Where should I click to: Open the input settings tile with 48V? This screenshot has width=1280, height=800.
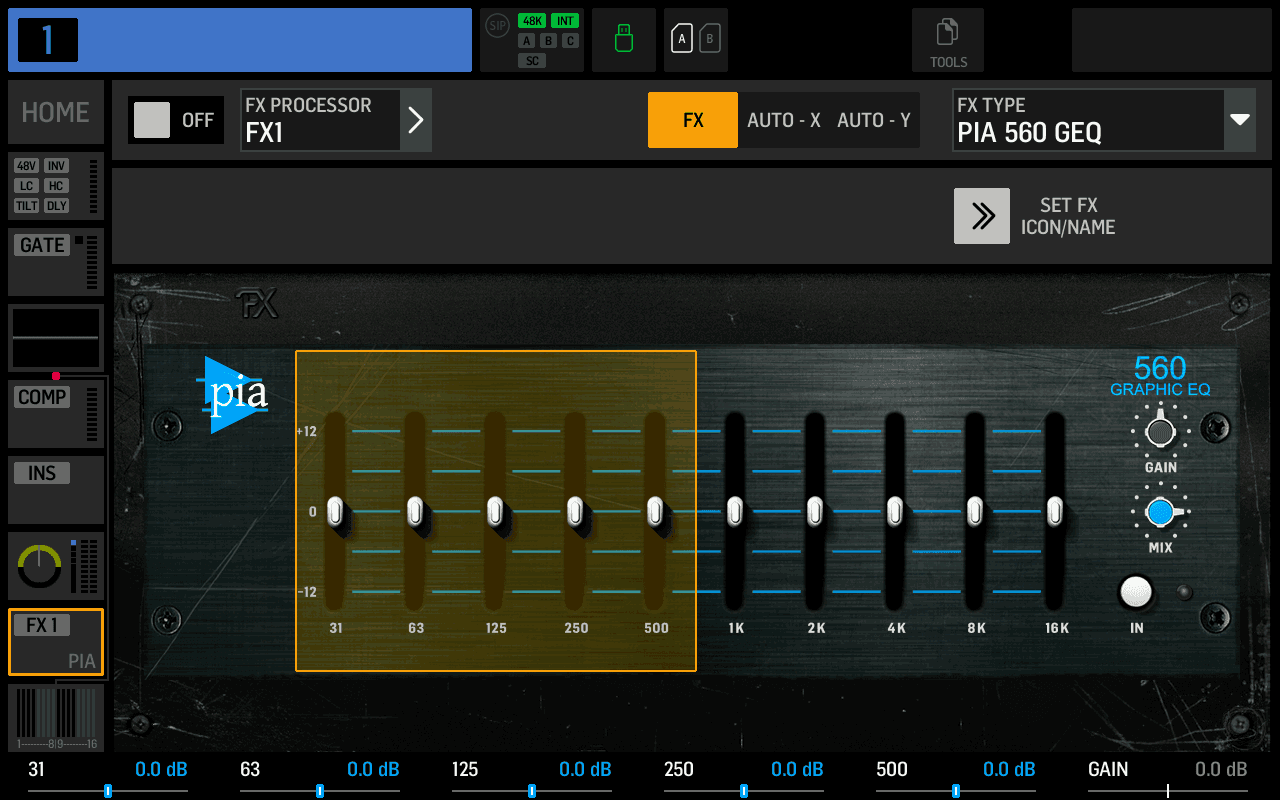[x=56, y=186]
